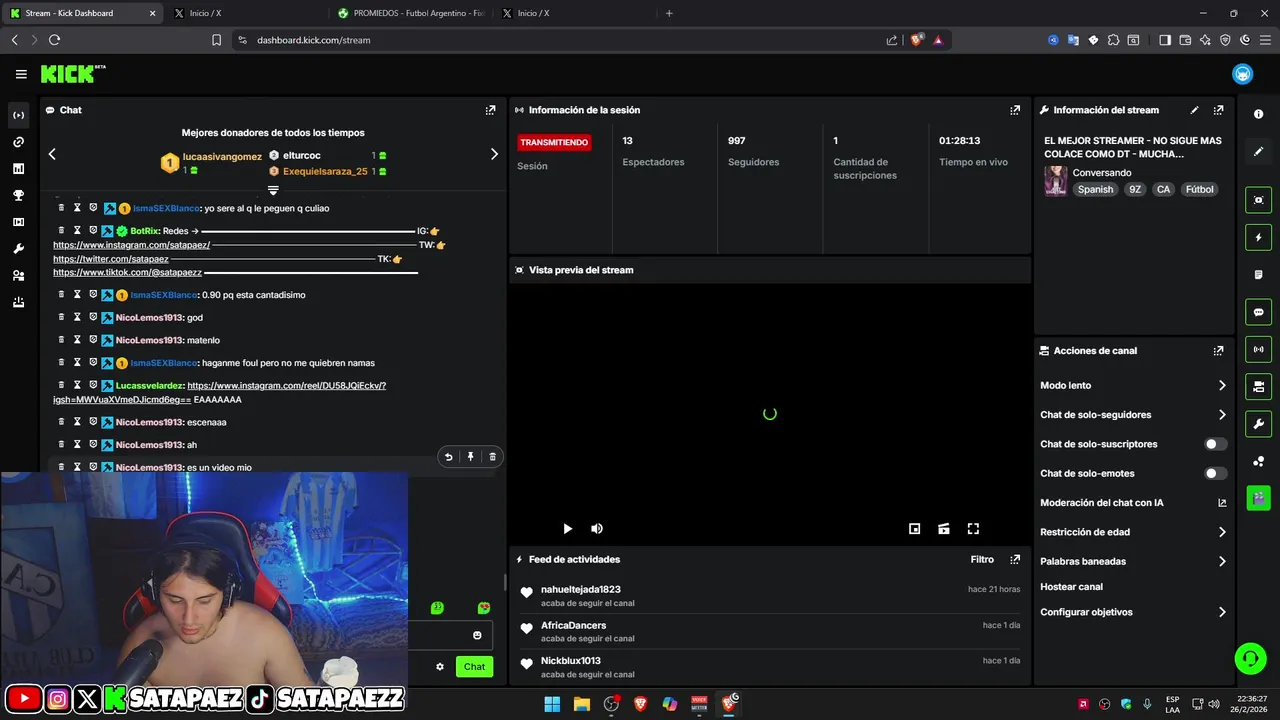Image resolution: width=1280 pixels, height=720 pixels.
Task: Delete the 'es un video mio' message
Action: click(x=492, y=457)
